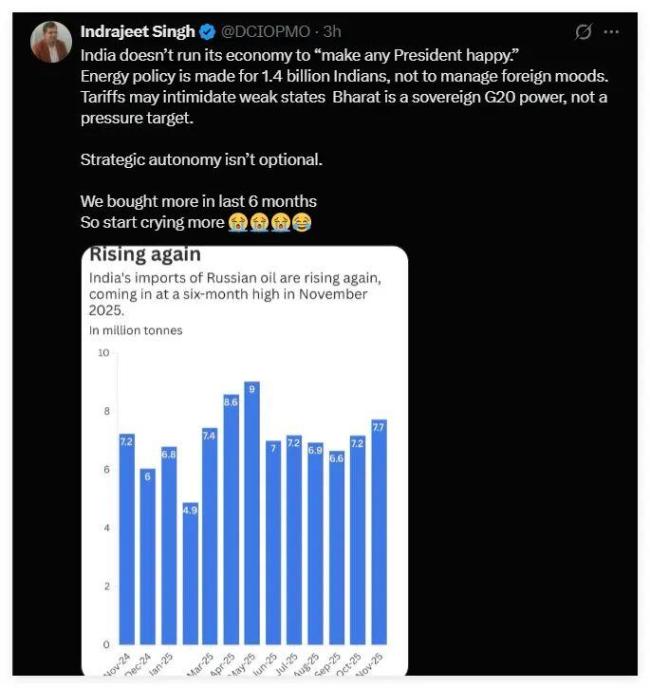This screenshot has width=650, height=688.
Task: Click the "In million tonnes" axis label
Action: tap(135, 330)
